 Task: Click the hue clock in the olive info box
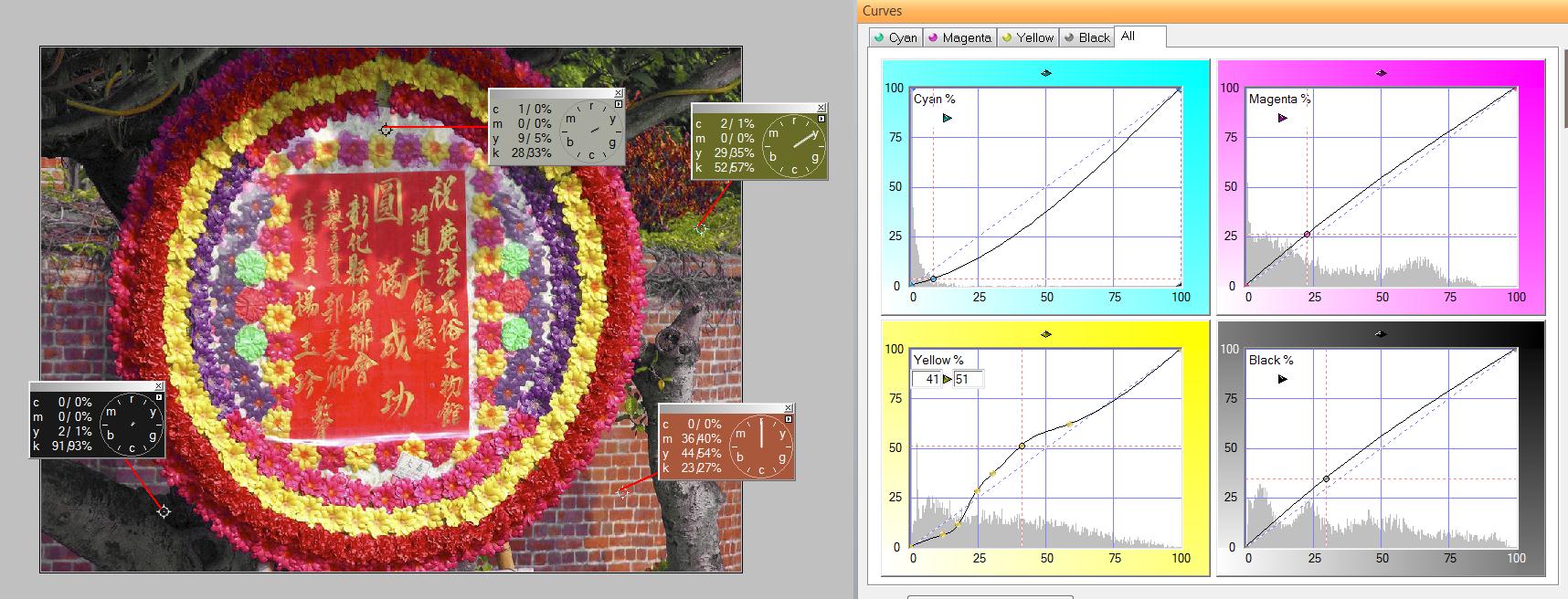coord(794,145)
